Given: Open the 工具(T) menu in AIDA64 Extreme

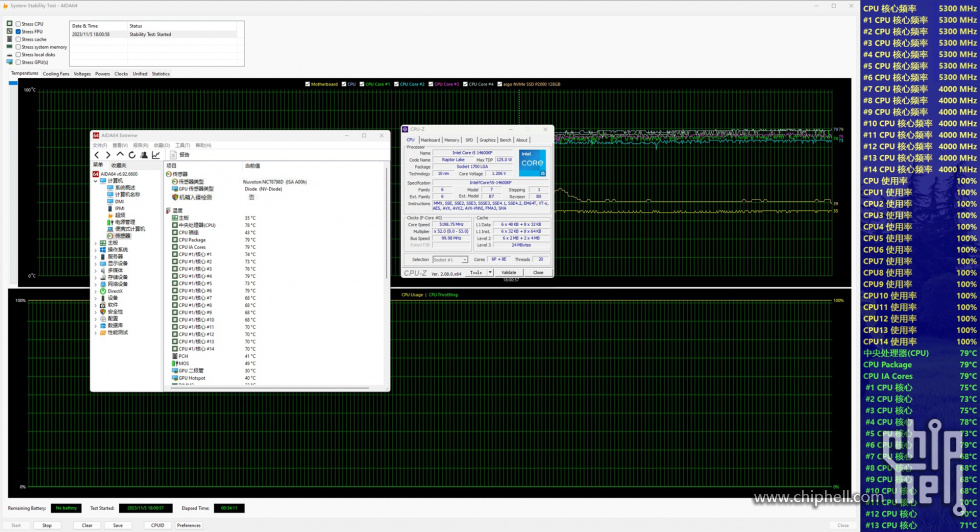Looking at the screenshot, I should (x=182, y=145).
